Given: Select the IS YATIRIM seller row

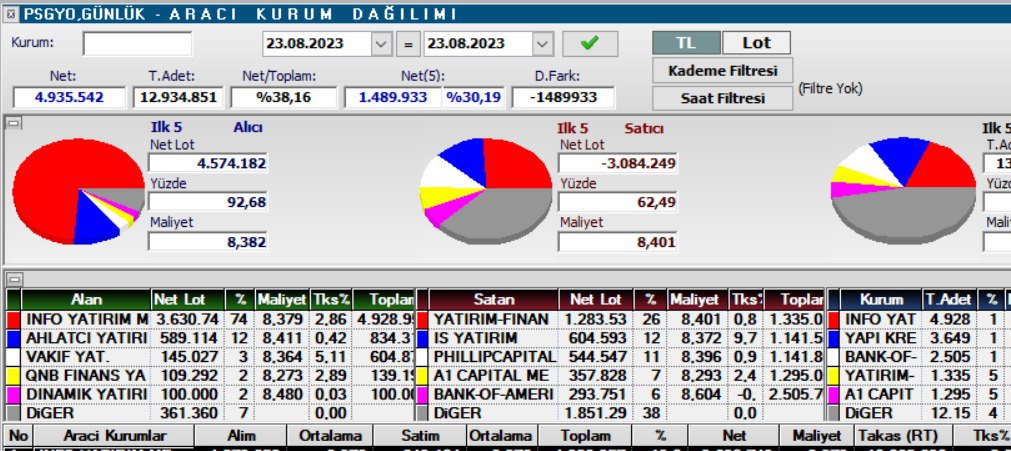Looking at the screenshot, I should (620, 338).
